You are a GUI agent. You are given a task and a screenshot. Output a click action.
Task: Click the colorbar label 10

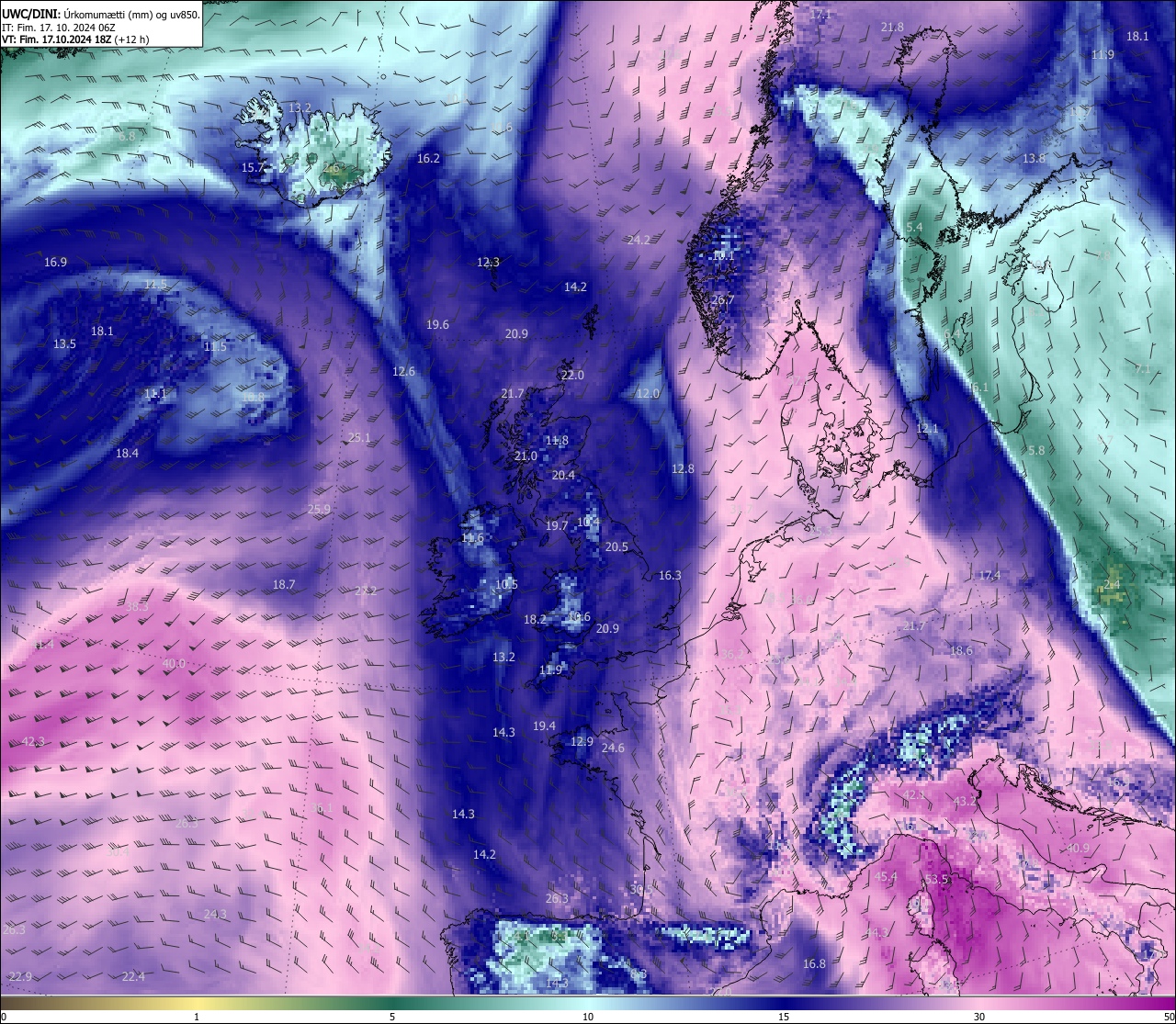tap(588, 1017)
